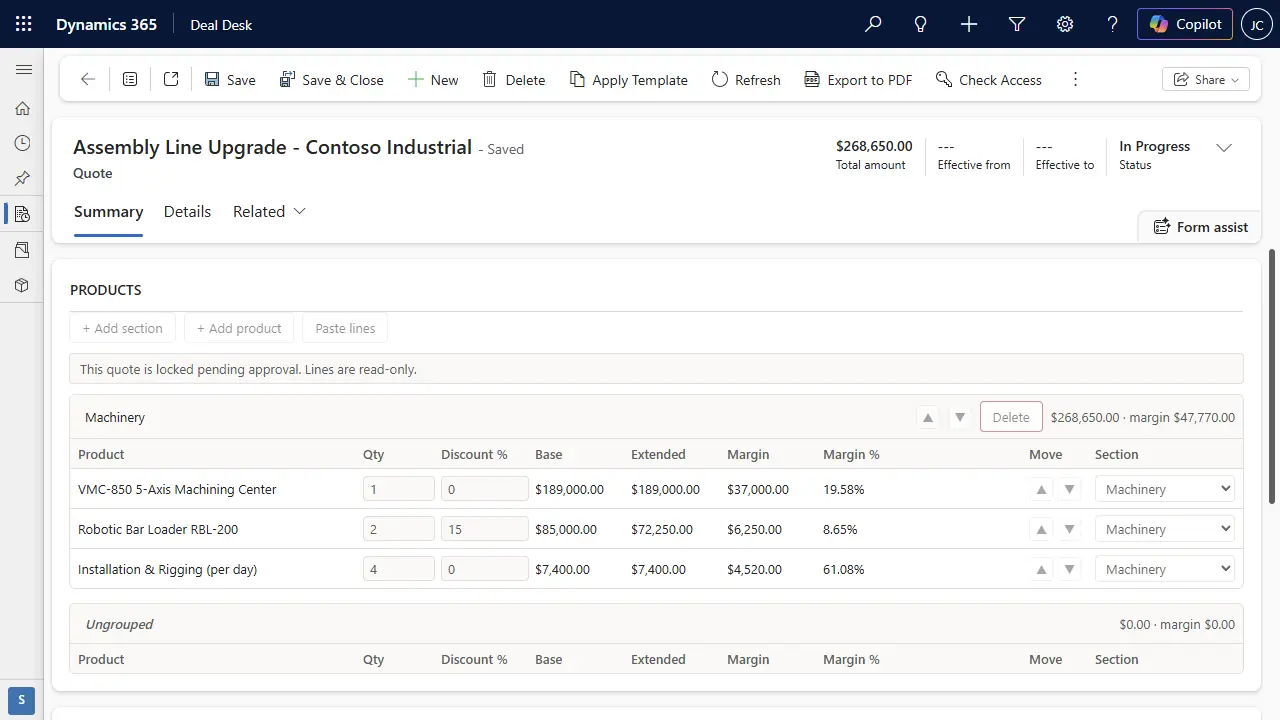The height and width of the screenshot is (720, 1280).
Task: Move Robotic Bar Loader line down
Action: pos(1070,529)
